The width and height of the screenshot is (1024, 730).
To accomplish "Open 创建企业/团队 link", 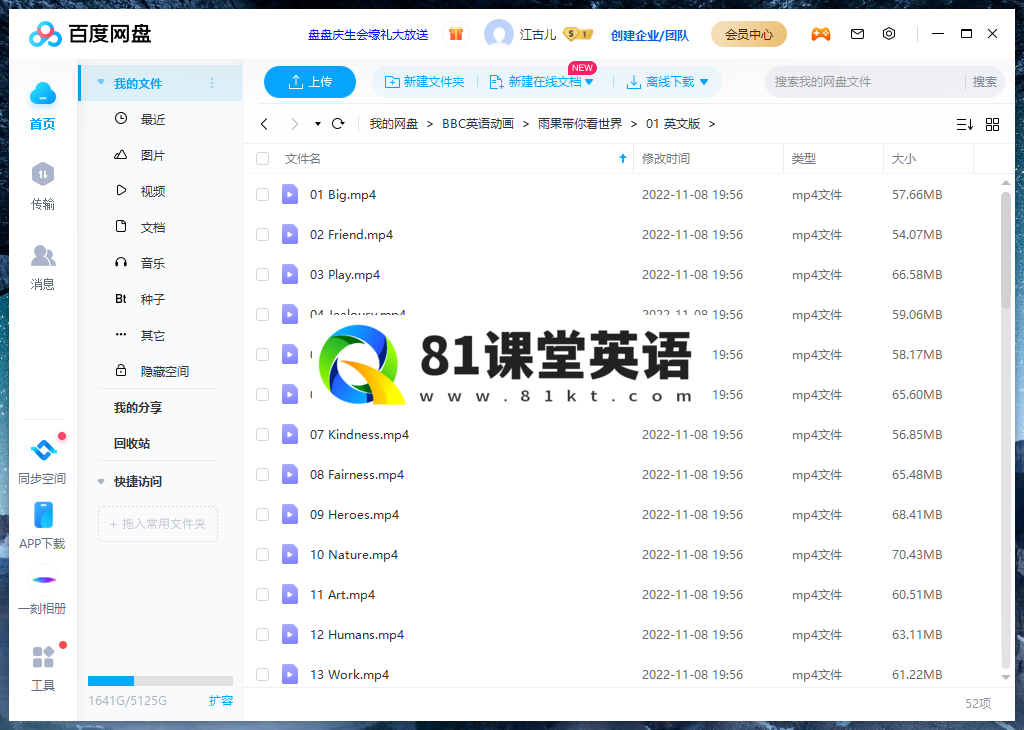I will (649, 35).
